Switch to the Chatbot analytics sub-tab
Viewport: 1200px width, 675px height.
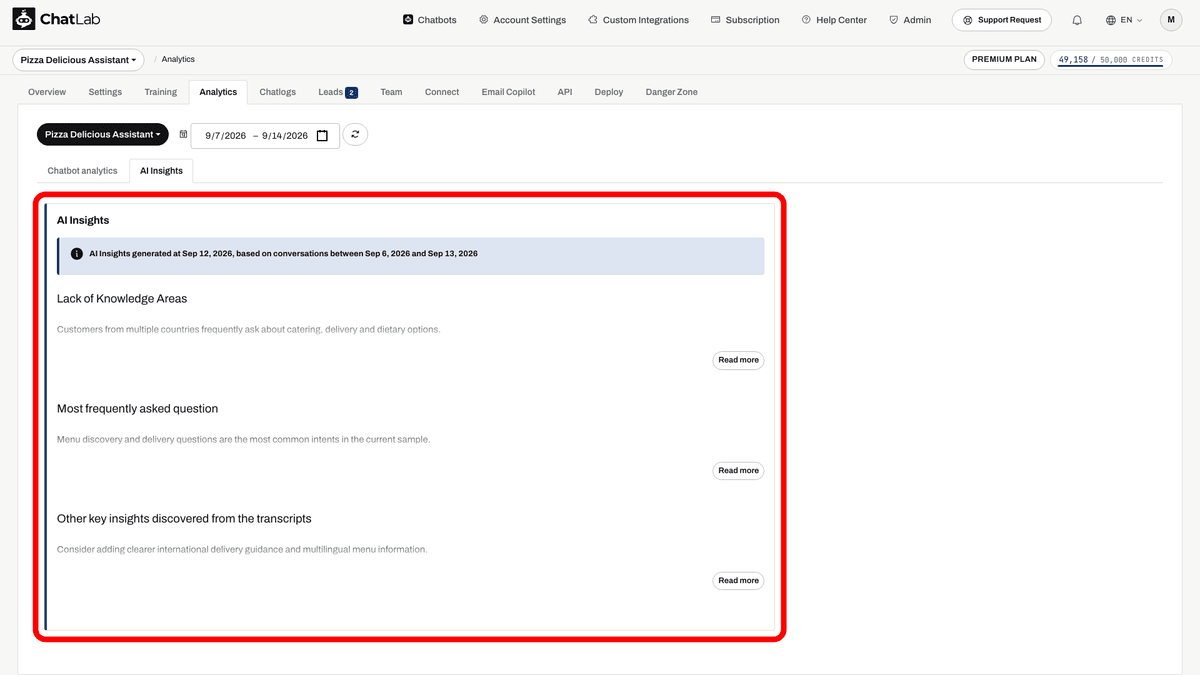coord(83,171)
